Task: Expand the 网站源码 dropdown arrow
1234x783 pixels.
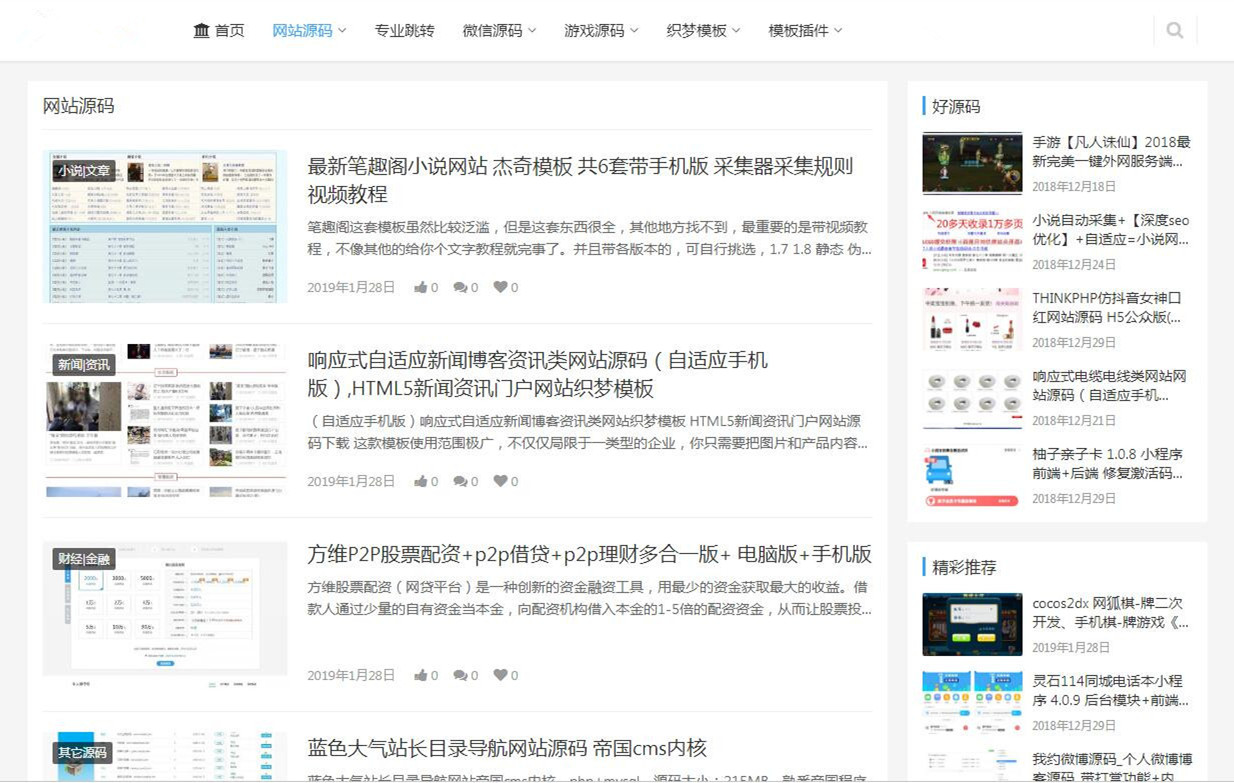Action: tap(342, 31)
